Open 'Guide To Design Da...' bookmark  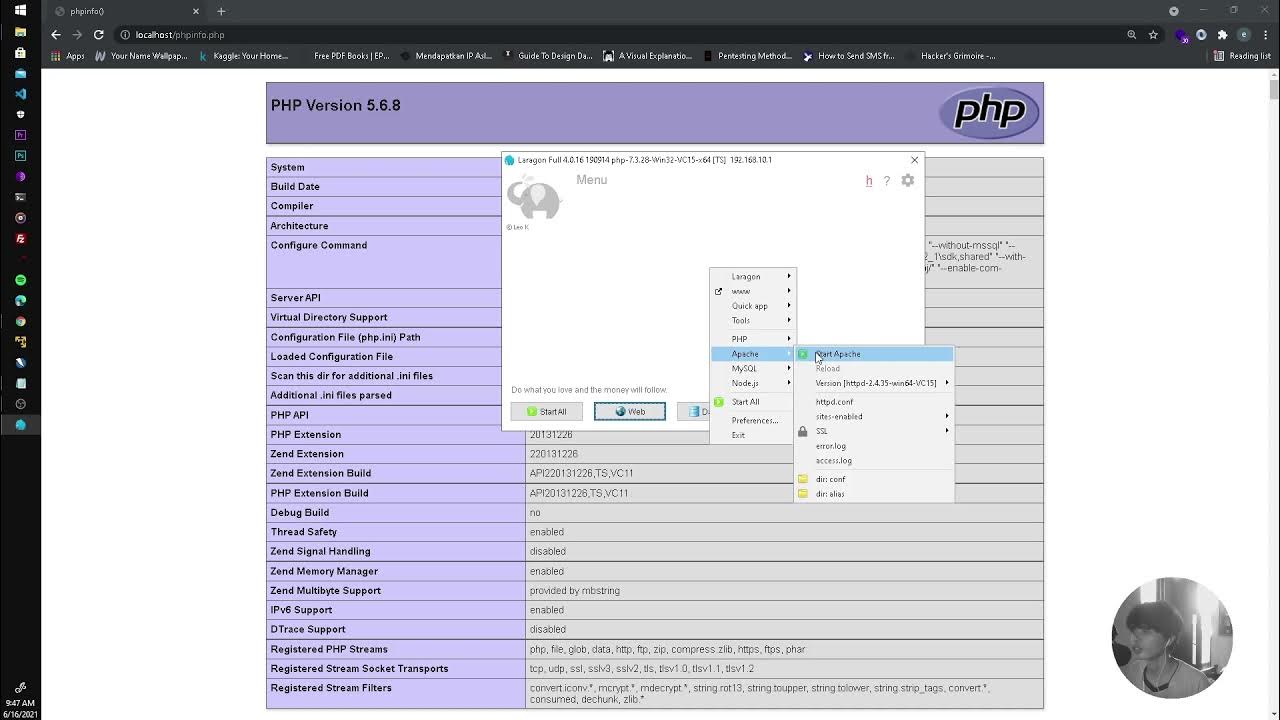click(548, 56)
